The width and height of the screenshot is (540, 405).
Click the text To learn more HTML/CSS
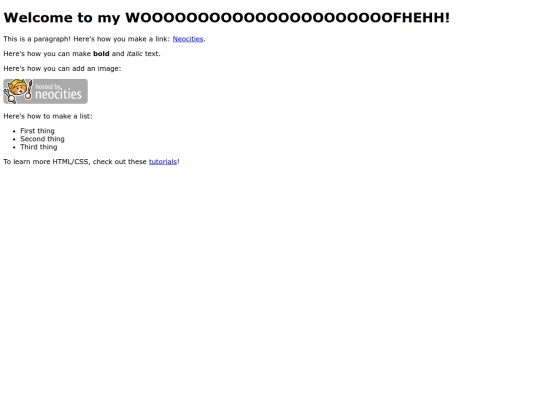pos(47,162)
